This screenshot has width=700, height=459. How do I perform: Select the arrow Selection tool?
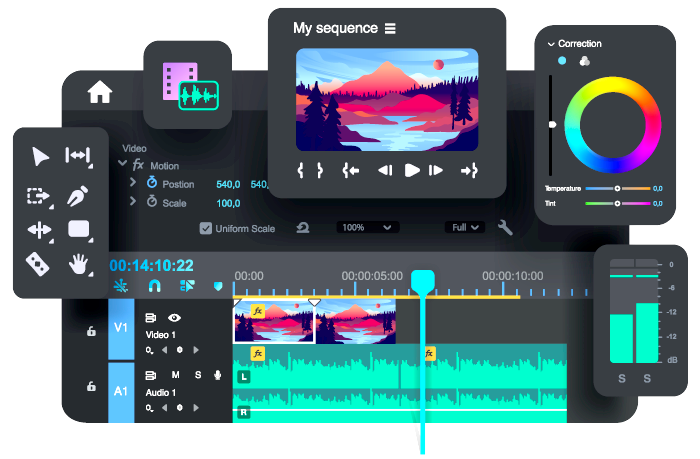tap(40, 156)
